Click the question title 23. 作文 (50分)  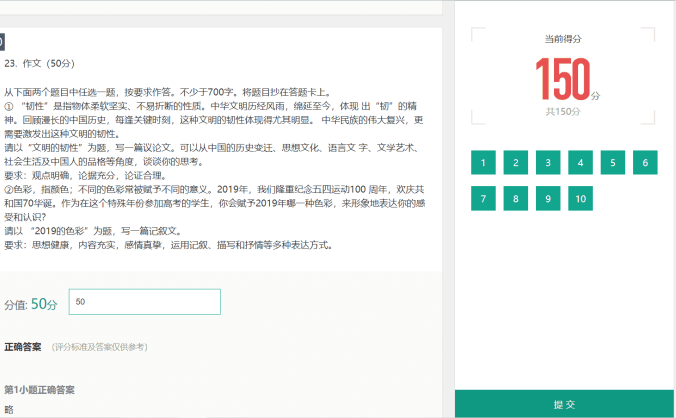39,63
